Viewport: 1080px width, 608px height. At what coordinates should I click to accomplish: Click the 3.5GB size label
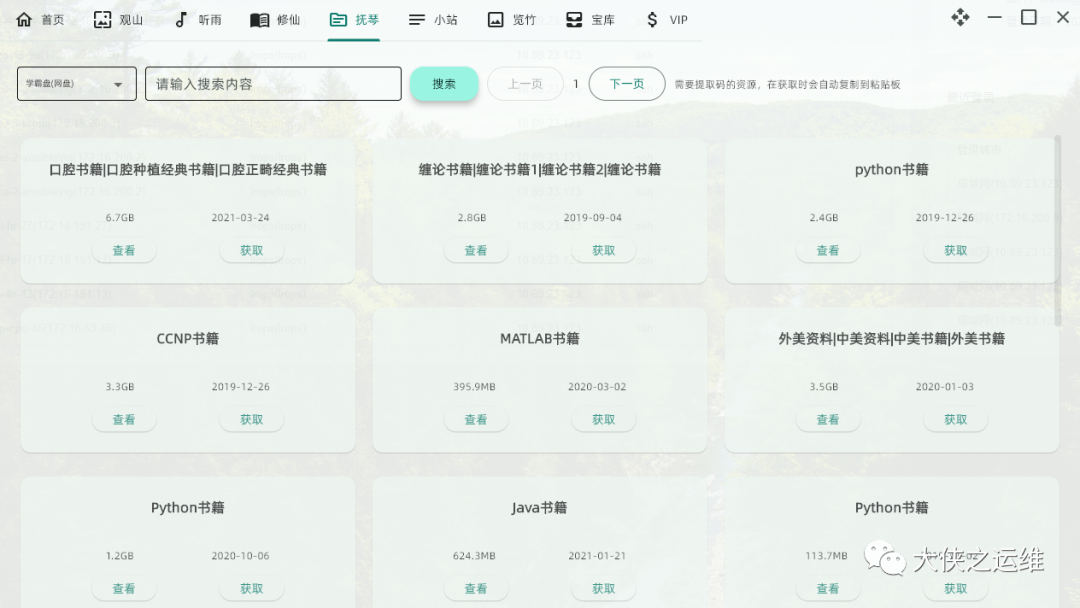[x=824, y=387]
